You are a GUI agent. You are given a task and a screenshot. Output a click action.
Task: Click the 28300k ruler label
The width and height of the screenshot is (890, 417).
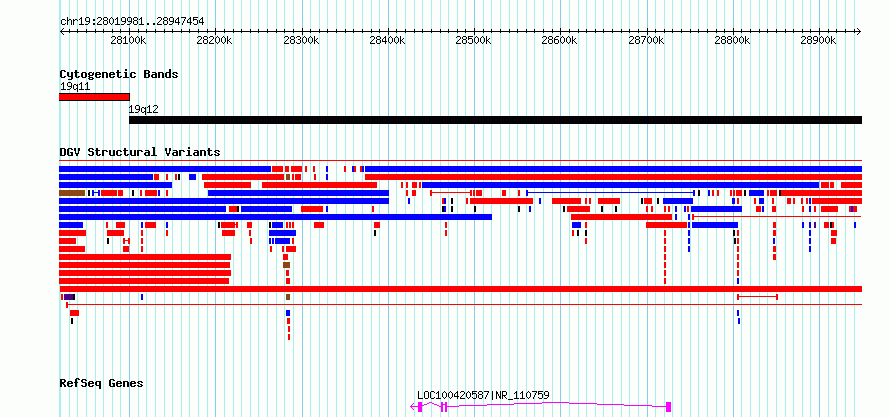click(x=302, y=40)
